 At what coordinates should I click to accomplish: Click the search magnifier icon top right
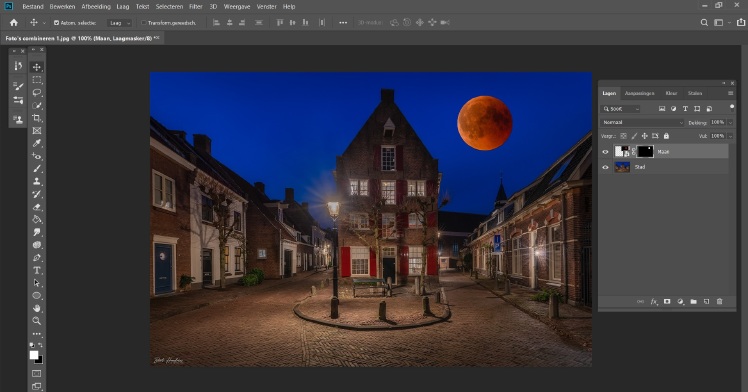tap(704, 22)
